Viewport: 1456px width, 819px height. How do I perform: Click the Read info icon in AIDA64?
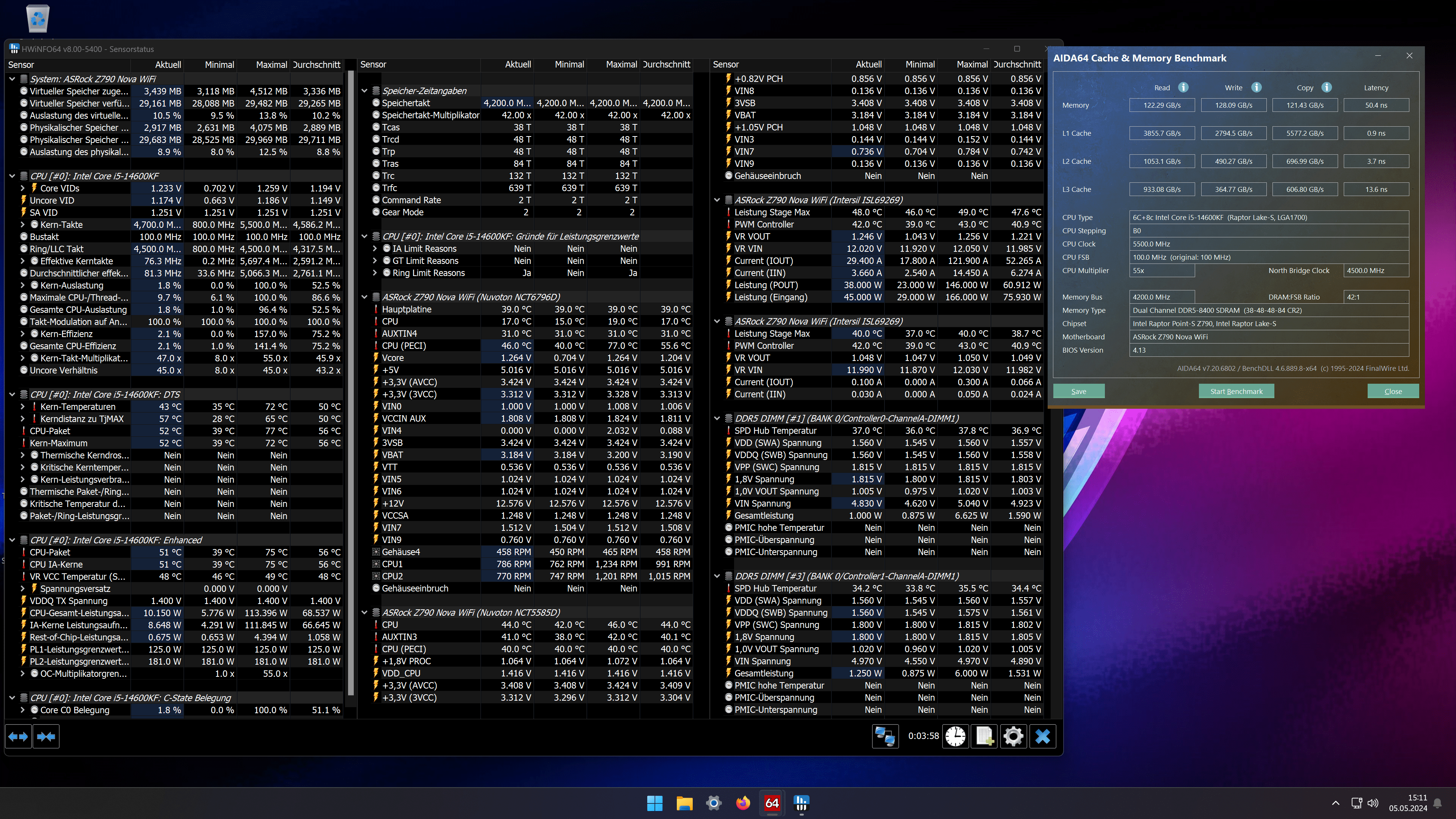[x=1183, y=88]
